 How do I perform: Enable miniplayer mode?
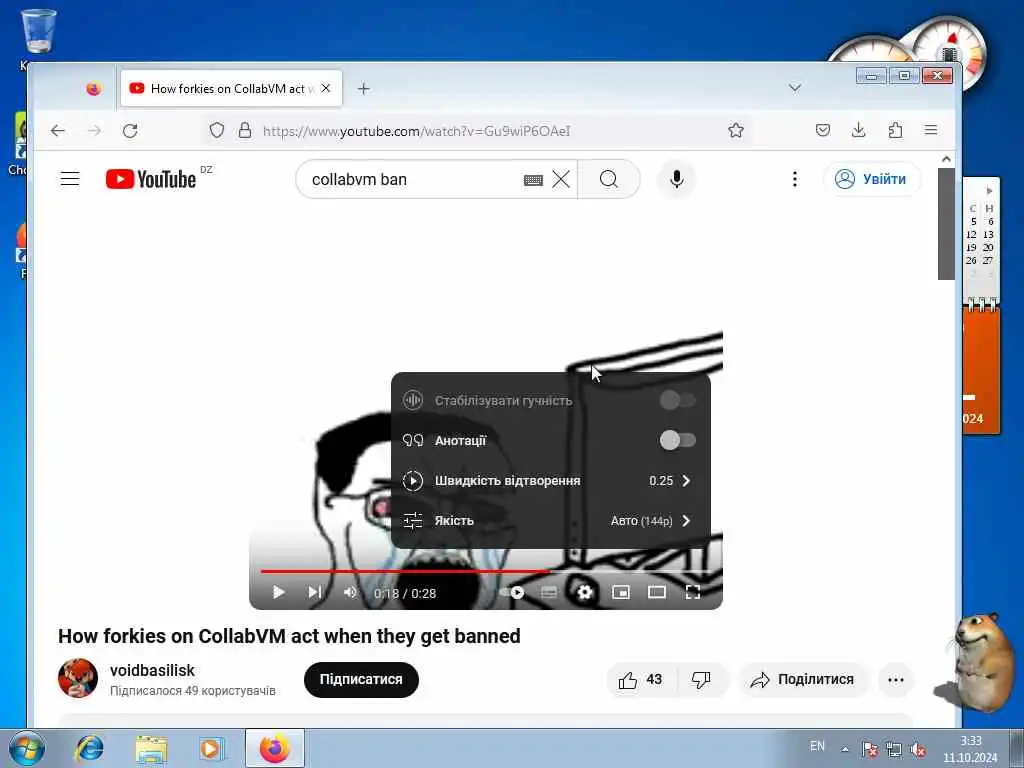point(620,592)
